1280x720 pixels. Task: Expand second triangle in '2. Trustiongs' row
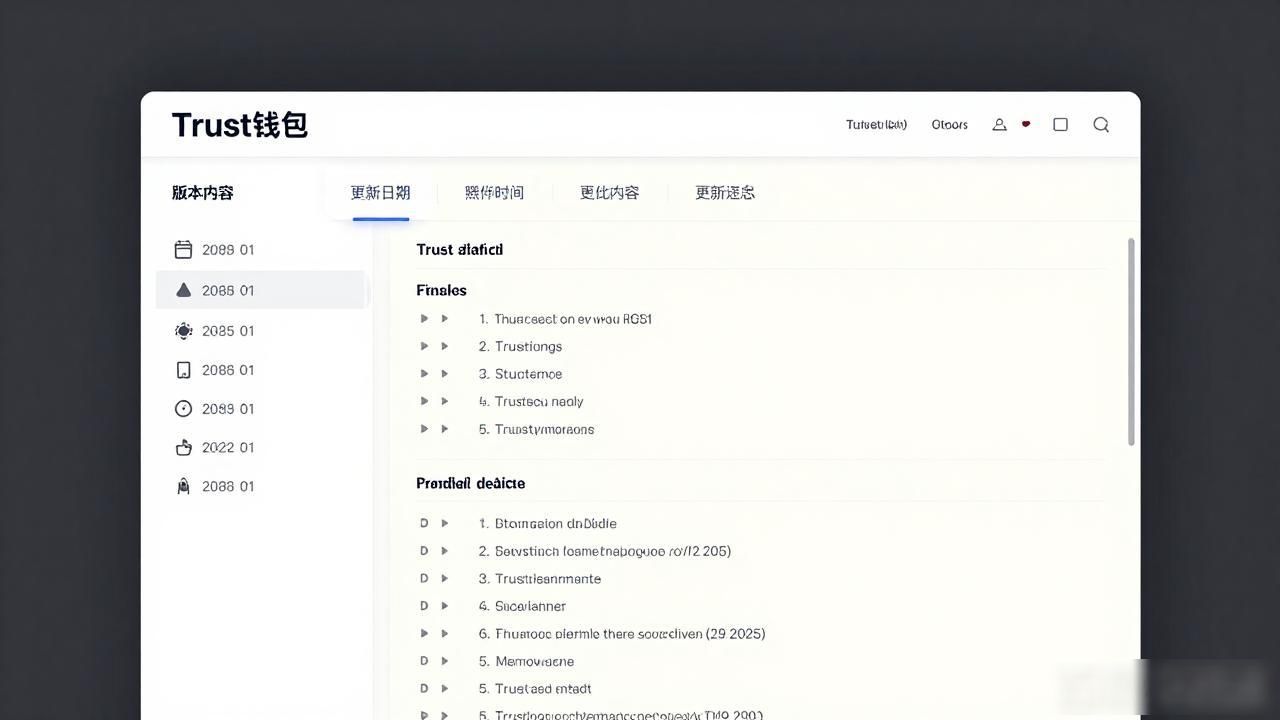pos(445,346)
